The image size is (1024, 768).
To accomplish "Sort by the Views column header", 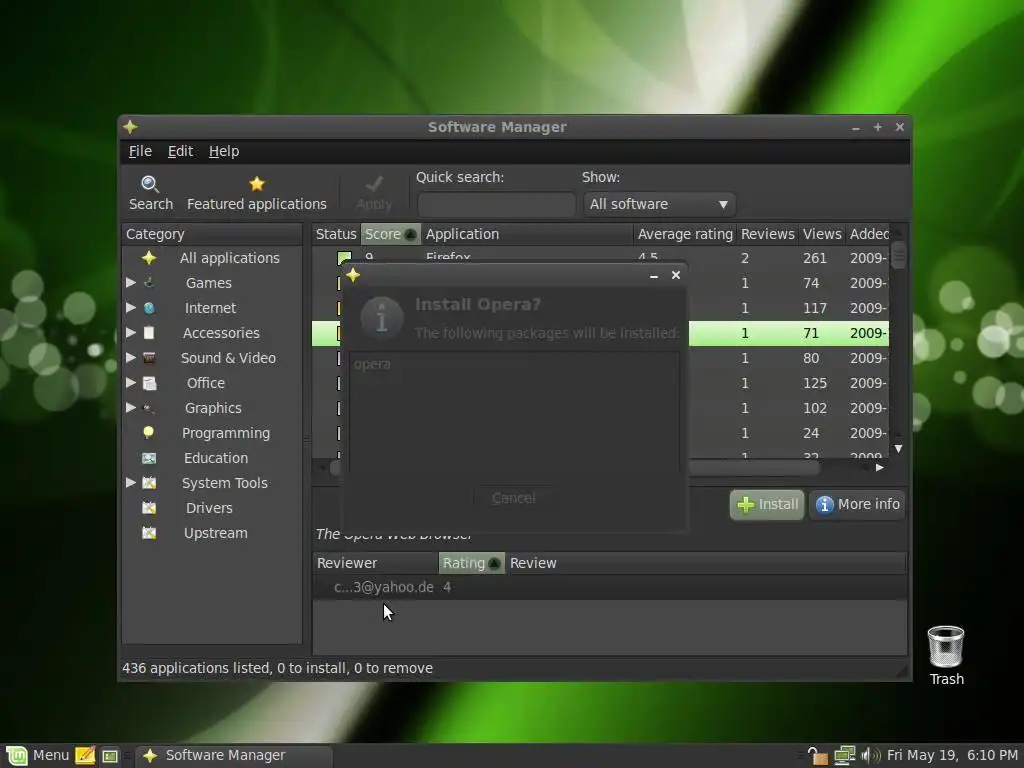I will (822, 234).
